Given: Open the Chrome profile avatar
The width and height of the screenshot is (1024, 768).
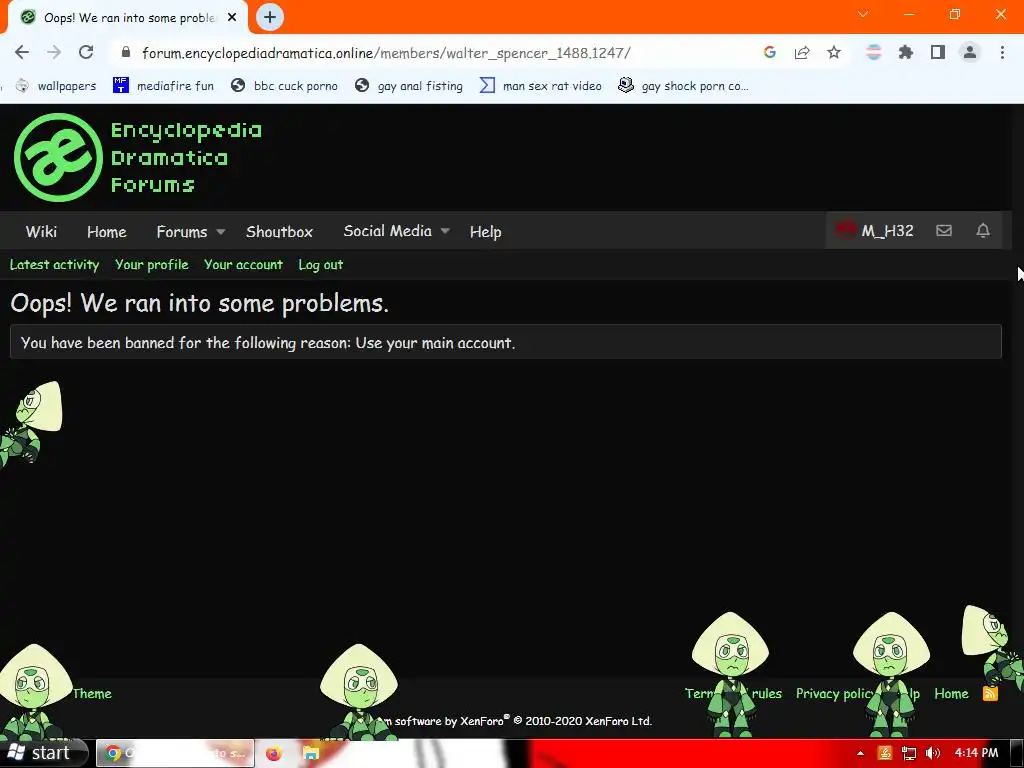Looking at the screenshot, I should [x=970, y=52].
